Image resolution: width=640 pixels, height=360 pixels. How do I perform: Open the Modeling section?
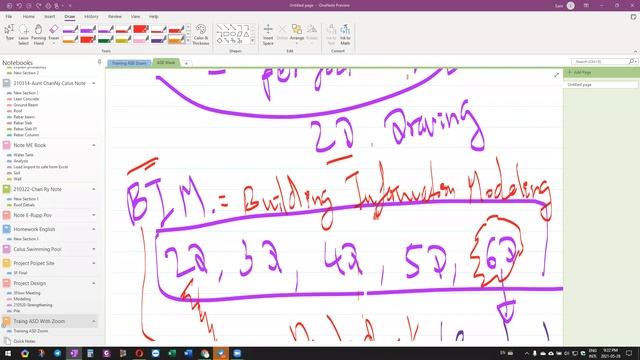(x=22, y=299)
